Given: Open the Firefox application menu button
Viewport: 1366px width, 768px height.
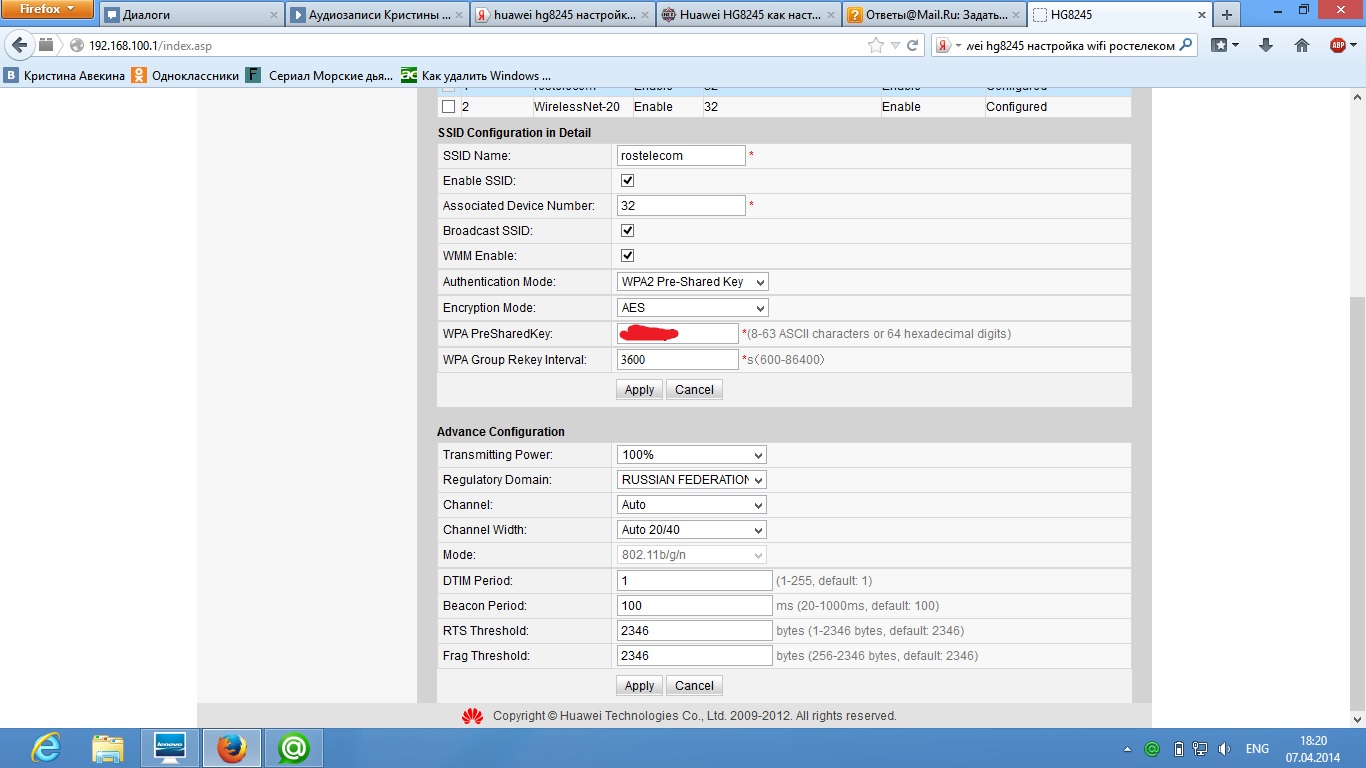Looking at the screenshot, I should [47, 10].
